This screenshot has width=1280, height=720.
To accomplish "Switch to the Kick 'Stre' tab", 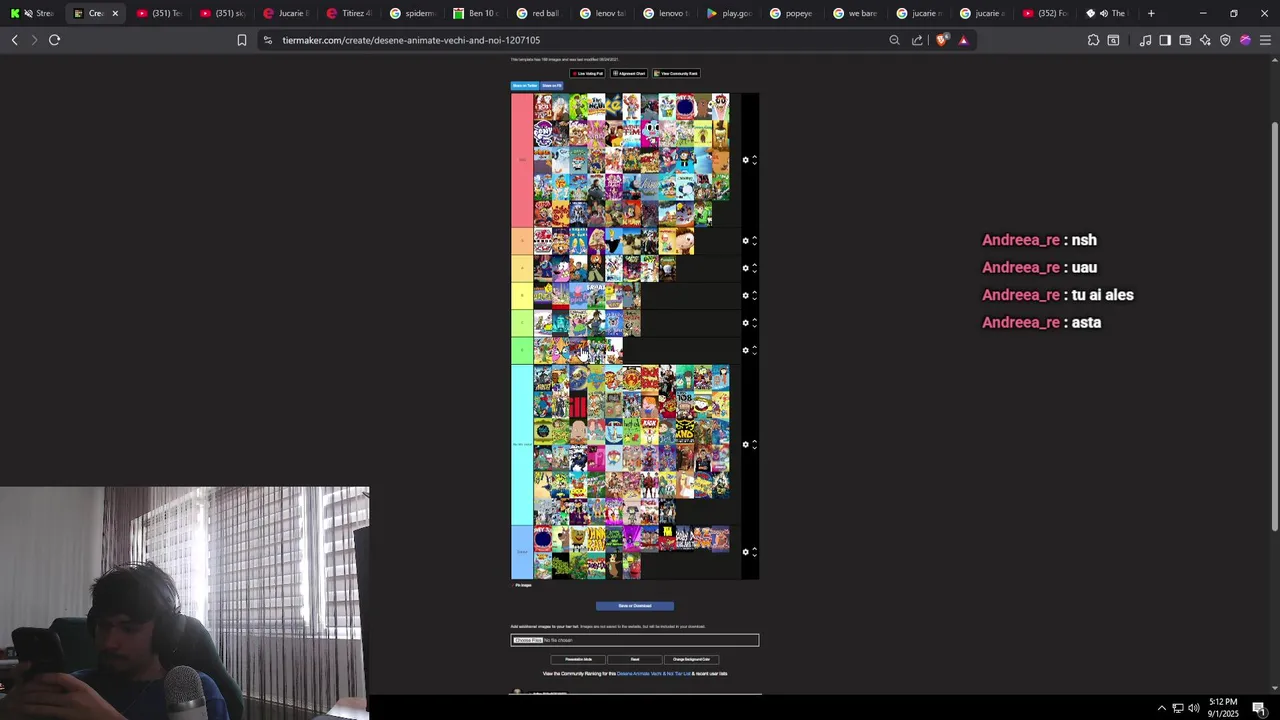I will click(33, 13).
